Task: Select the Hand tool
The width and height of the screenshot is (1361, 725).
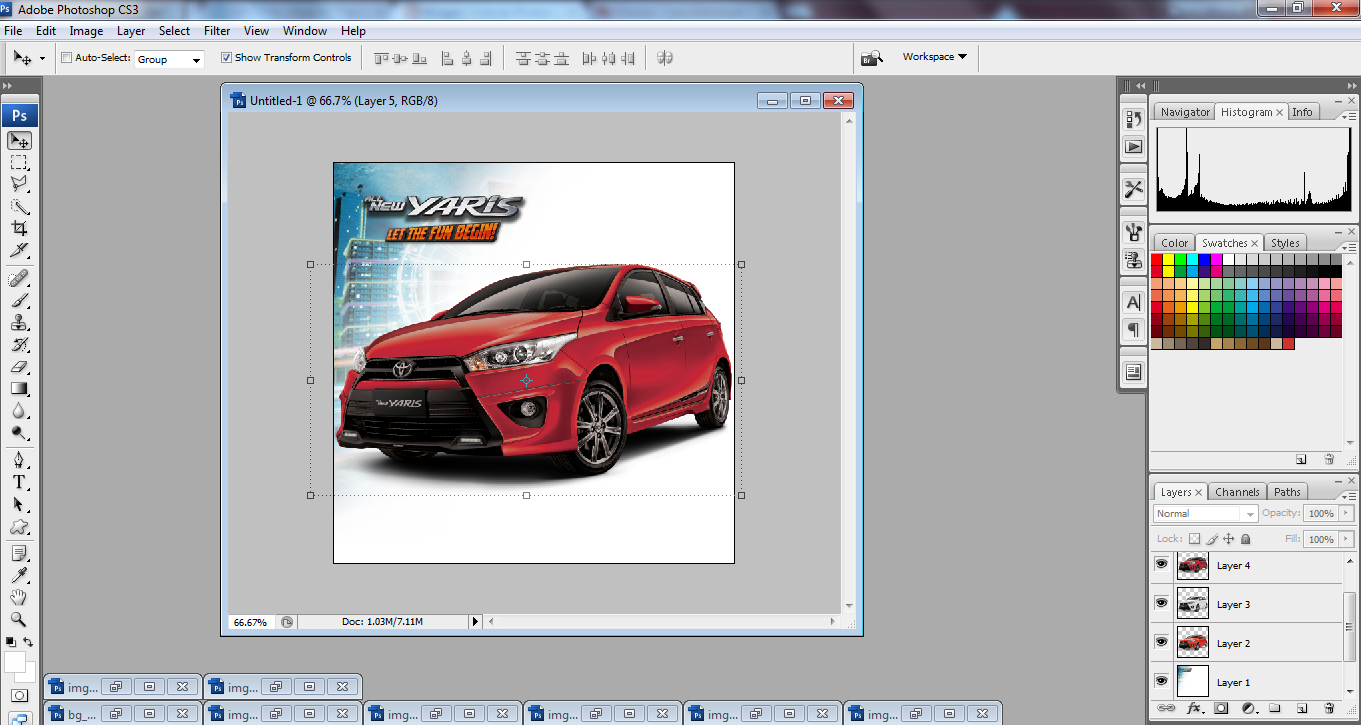Action: [x=20, y=597]
